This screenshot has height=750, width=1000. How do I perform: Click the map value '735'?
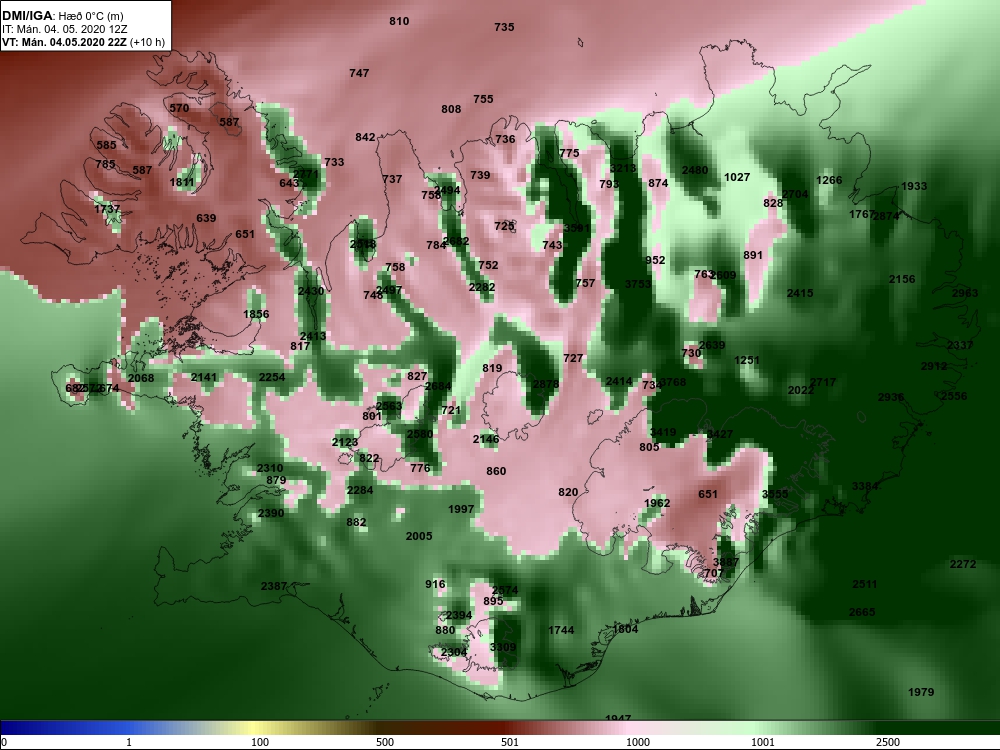(x=504, y=27)
